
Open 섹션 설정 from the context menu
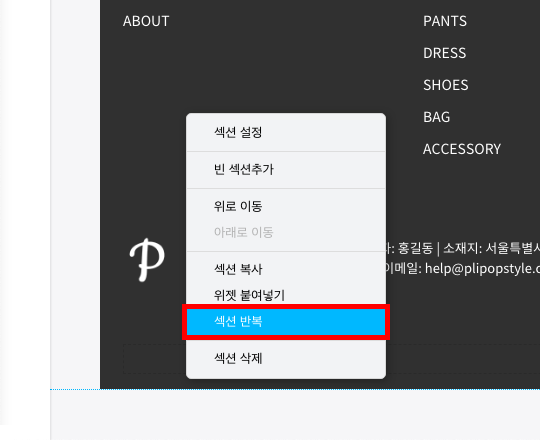(x=286, y=132)
